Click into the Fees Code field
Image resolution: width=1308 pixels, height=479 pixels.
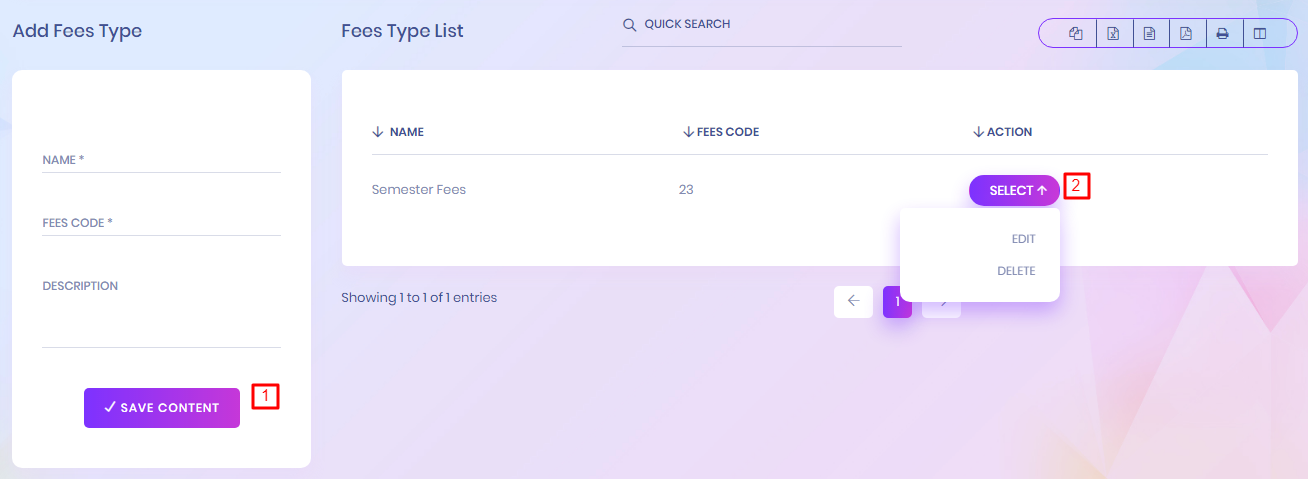pos(161,223)
